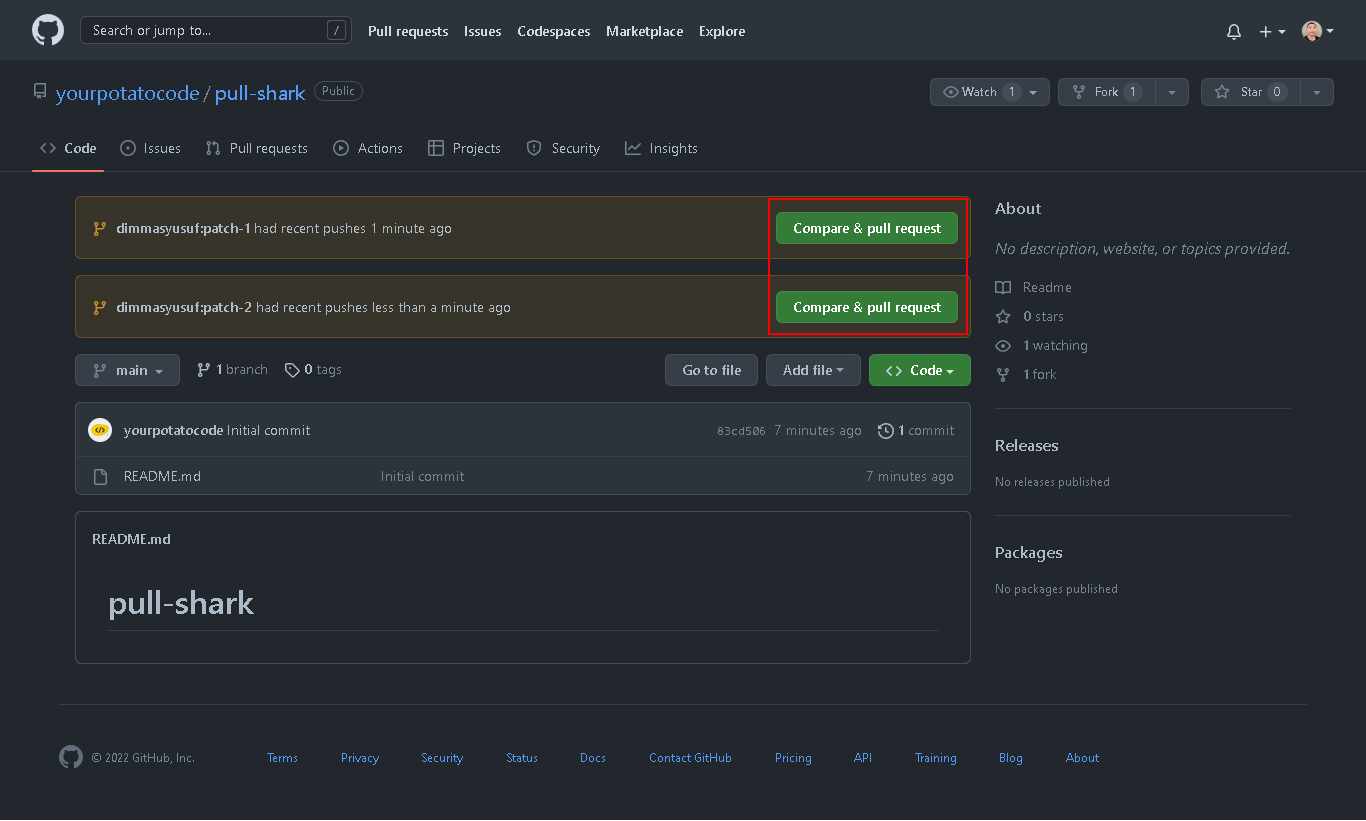This screenshot has height=821, width=1366.
Task: Open the footer Docs link
Action: click(593, 758)
